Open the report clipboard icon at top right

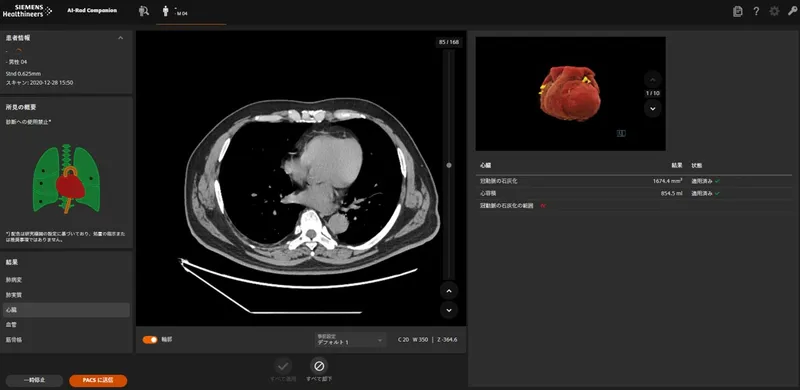coord(737,11)
